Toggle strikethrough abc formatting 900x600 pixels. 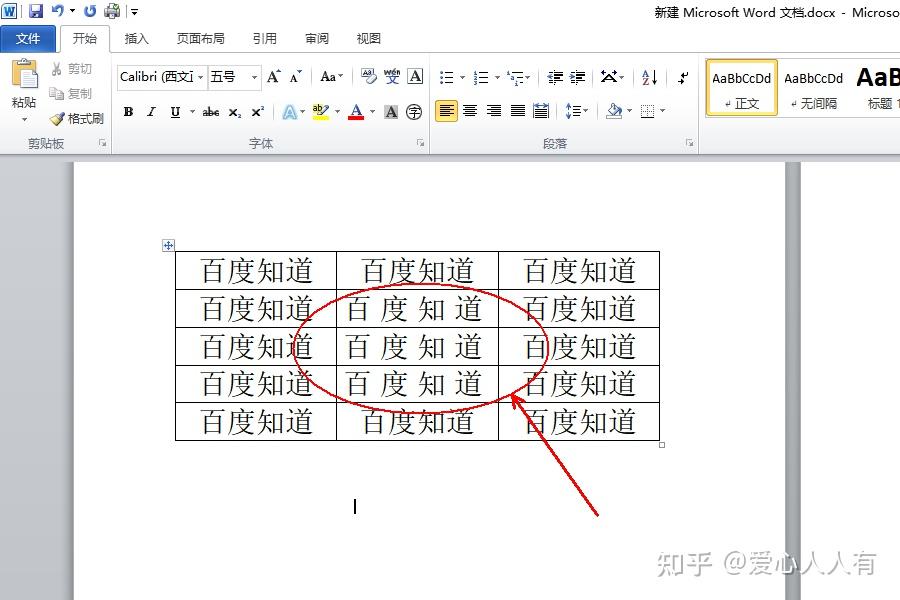pyautogui.click(x=211, y=112)
